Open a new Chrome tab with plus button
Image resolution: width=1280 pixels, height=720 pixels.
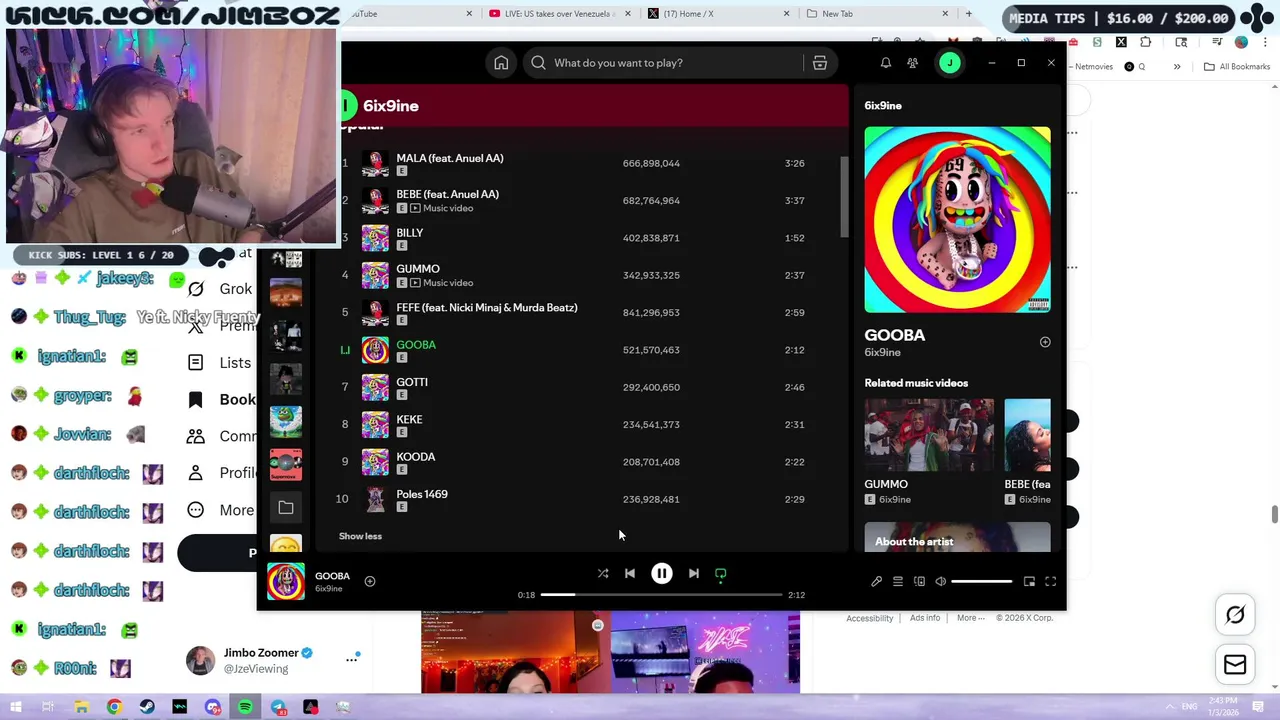[968, 14]
